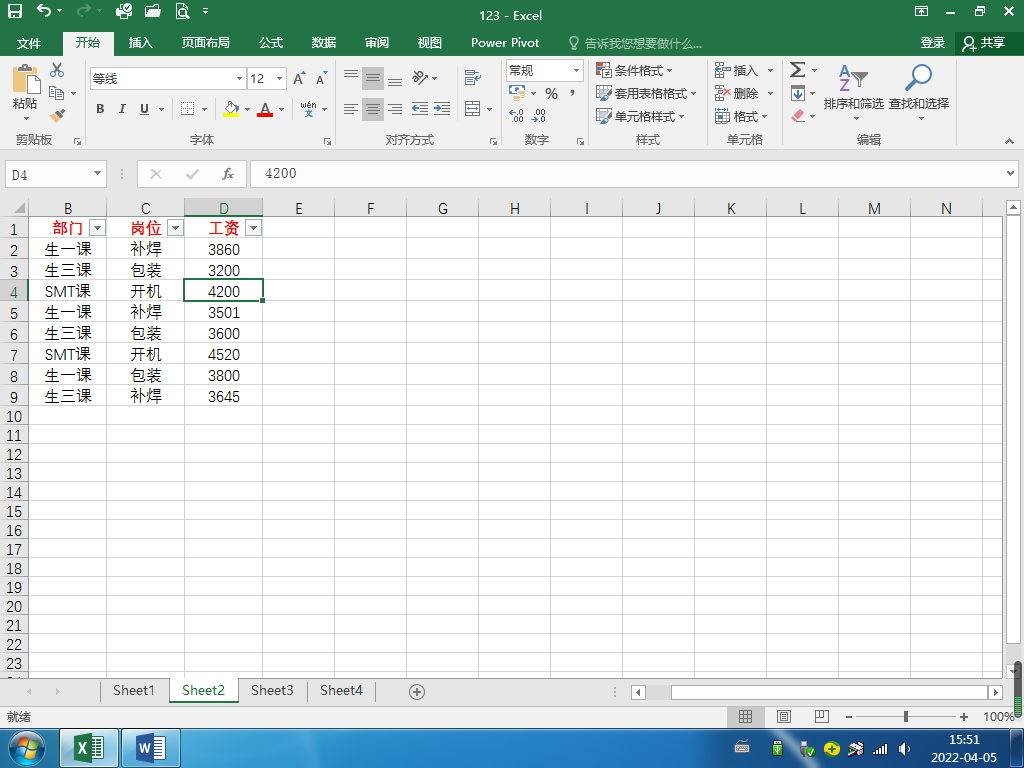Click the zoom slider handle
This screenshot has height=768, width=1024.
pos(906,717)
